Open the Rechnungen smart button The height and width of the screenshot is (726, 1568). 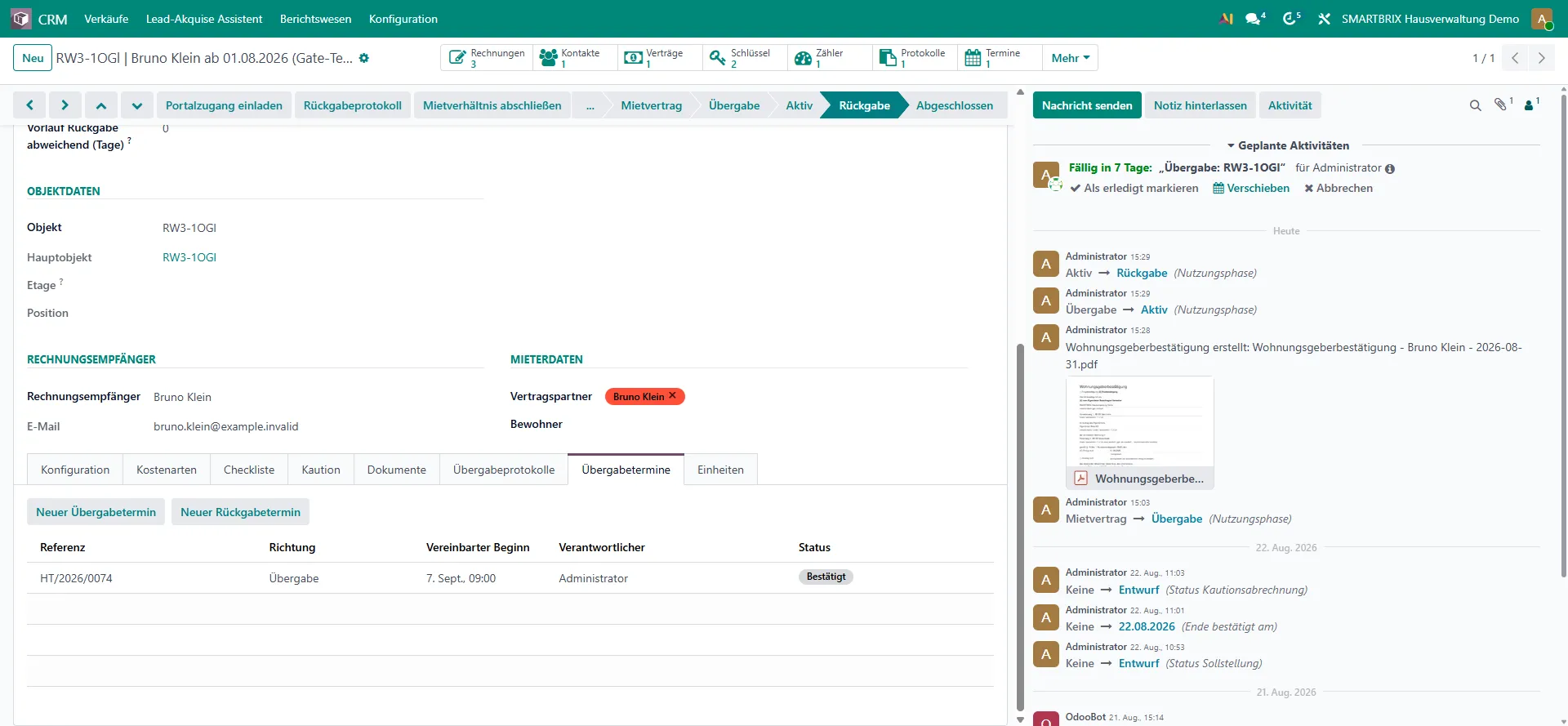point(487,58)
